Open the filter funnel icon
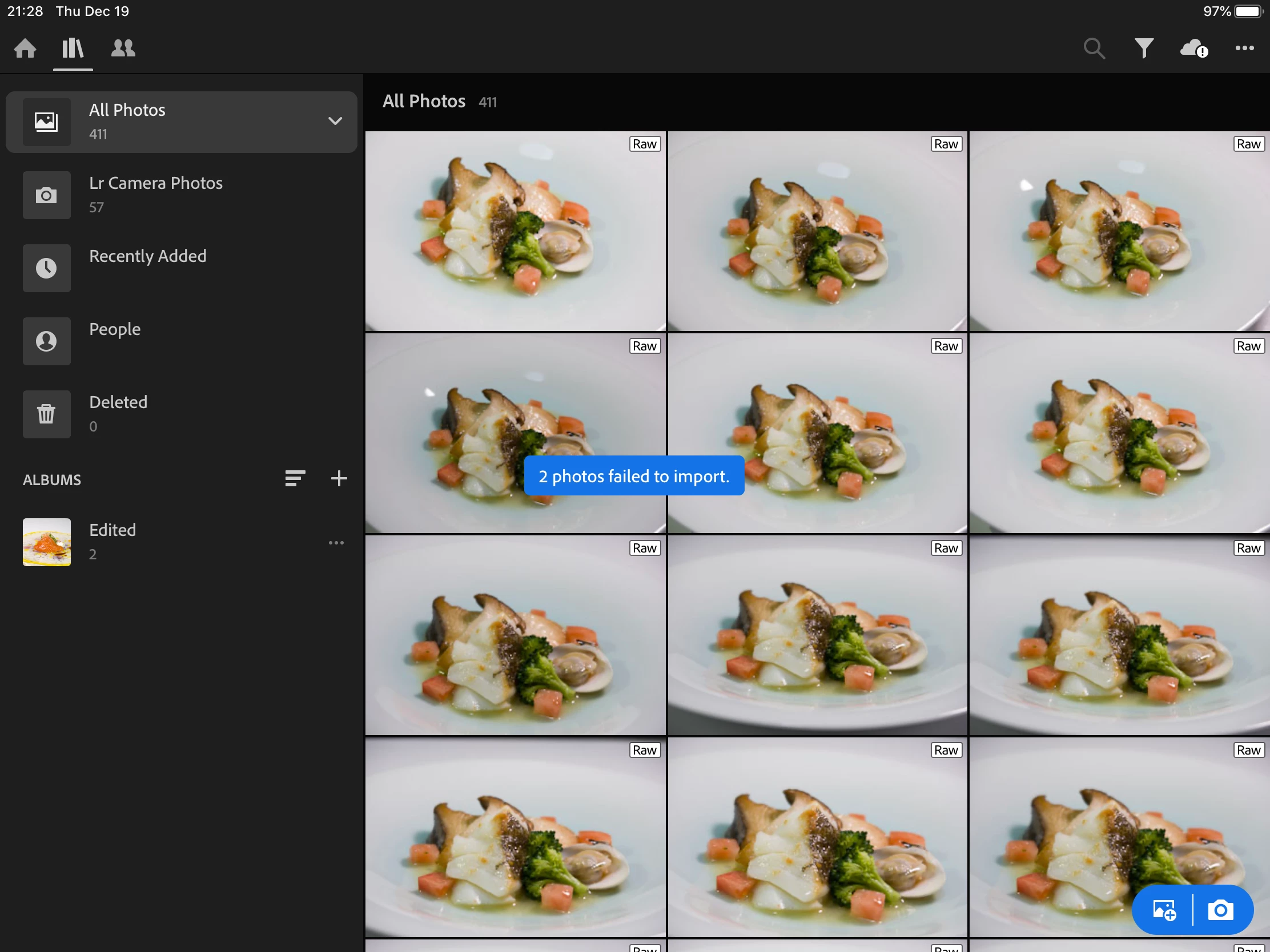This screenshot has height=952, width=1270. click(x=1143, y=49)
